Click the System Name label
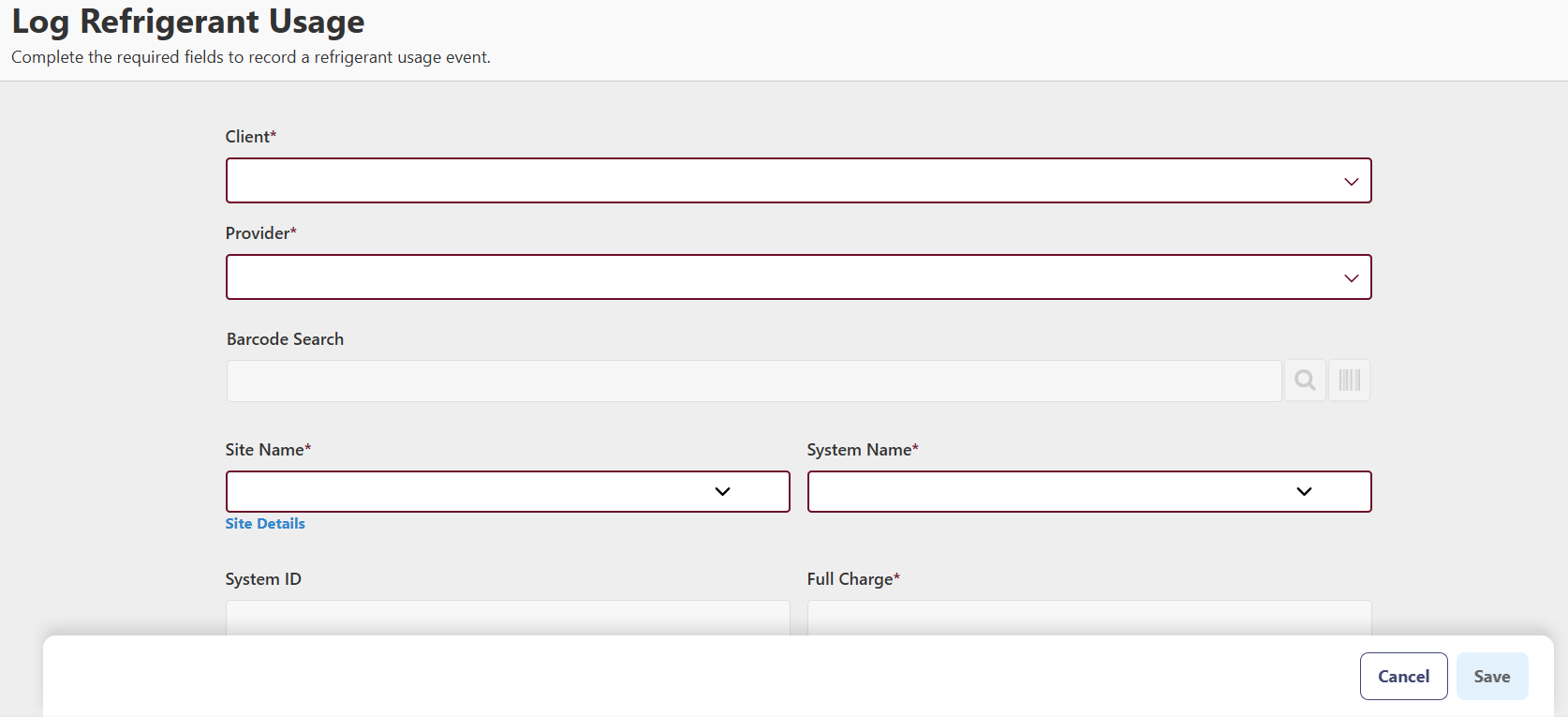 (x=862, y=450)
